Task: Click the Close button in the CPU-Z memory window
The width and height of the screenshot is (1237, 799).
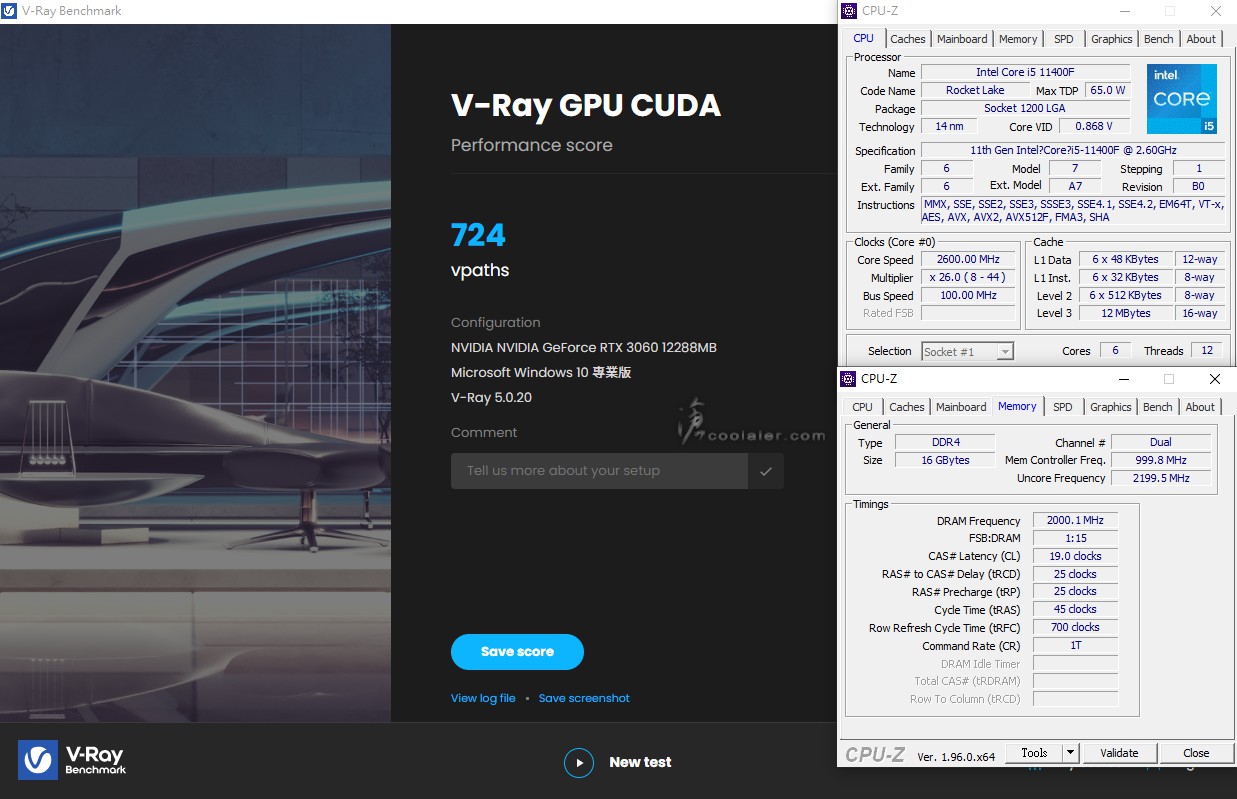Action: coord(1196,753)
